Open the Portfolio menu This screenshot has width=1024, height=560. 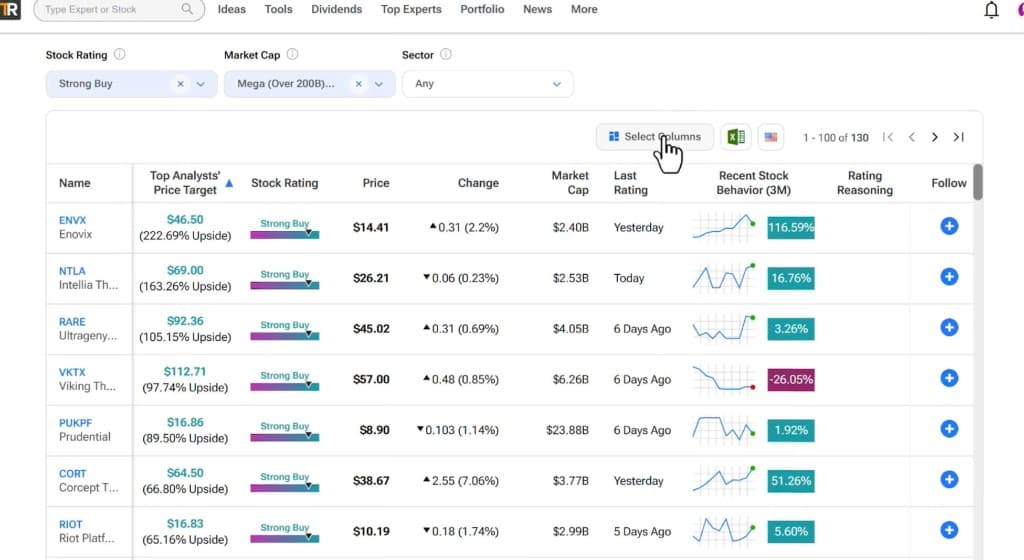(x=482, y=9)
